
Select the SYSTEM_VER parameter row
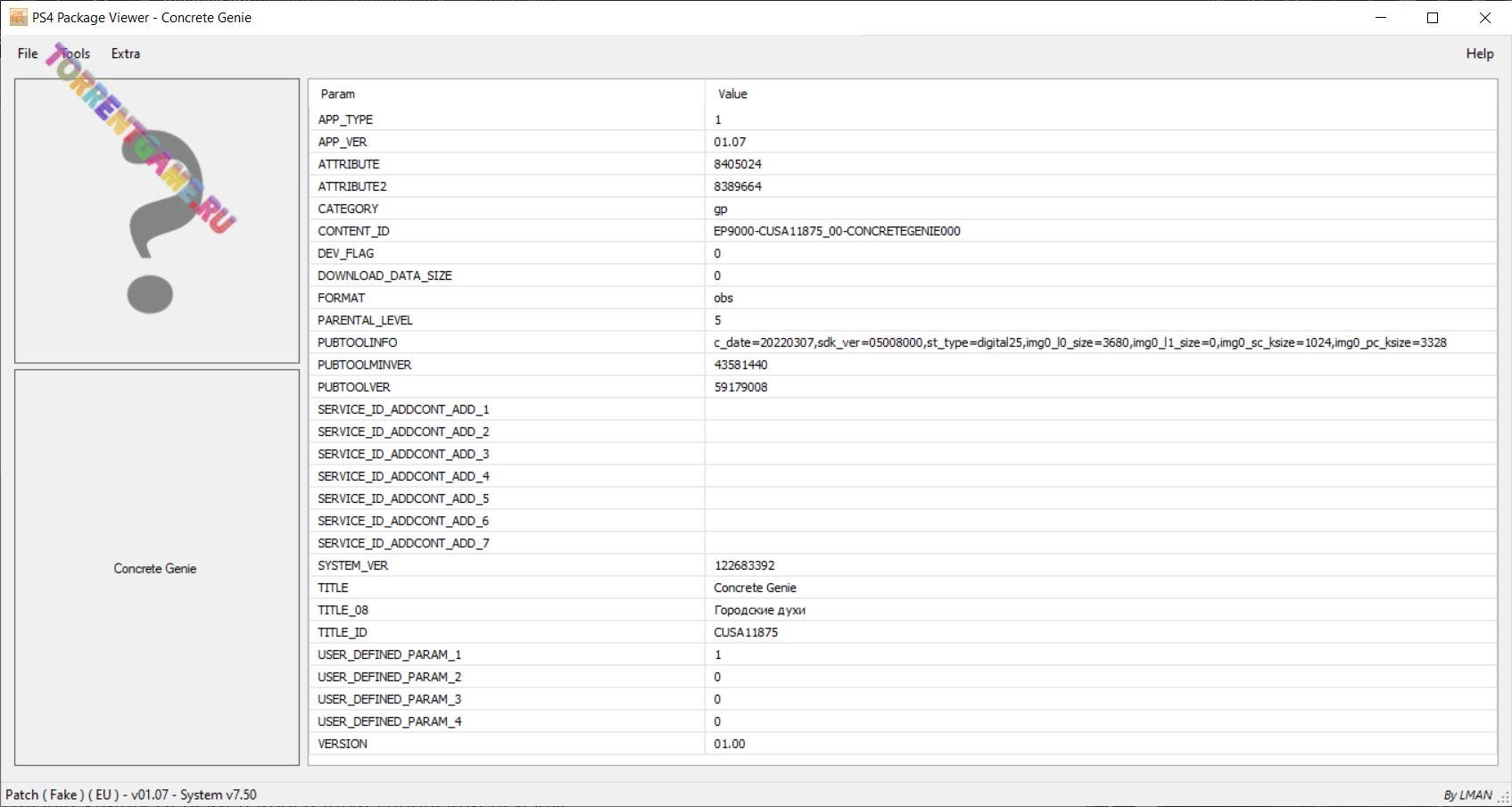(353, 565)
